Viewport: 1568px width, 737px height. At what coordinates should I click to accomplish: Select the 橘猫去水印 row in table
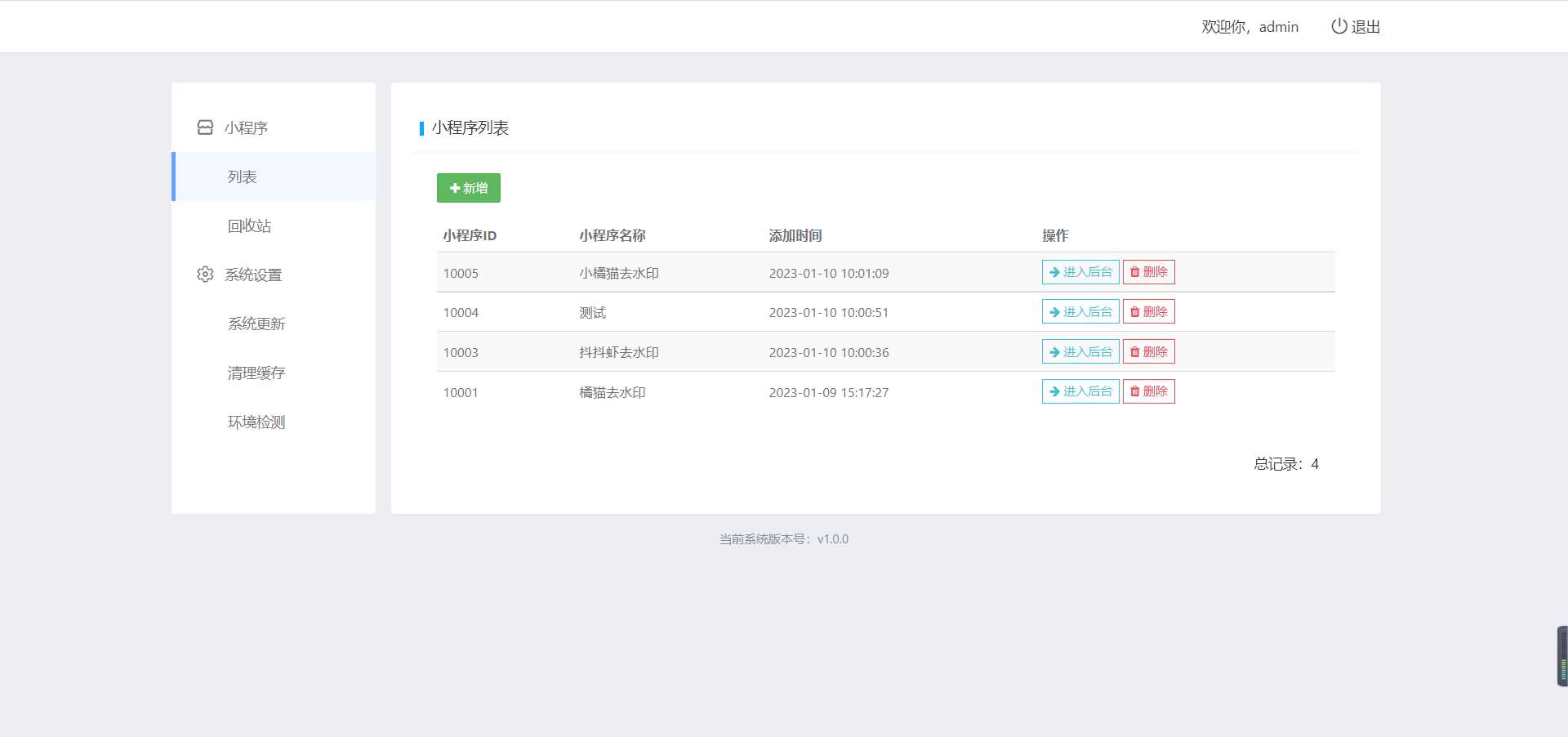tap(611, 392)
